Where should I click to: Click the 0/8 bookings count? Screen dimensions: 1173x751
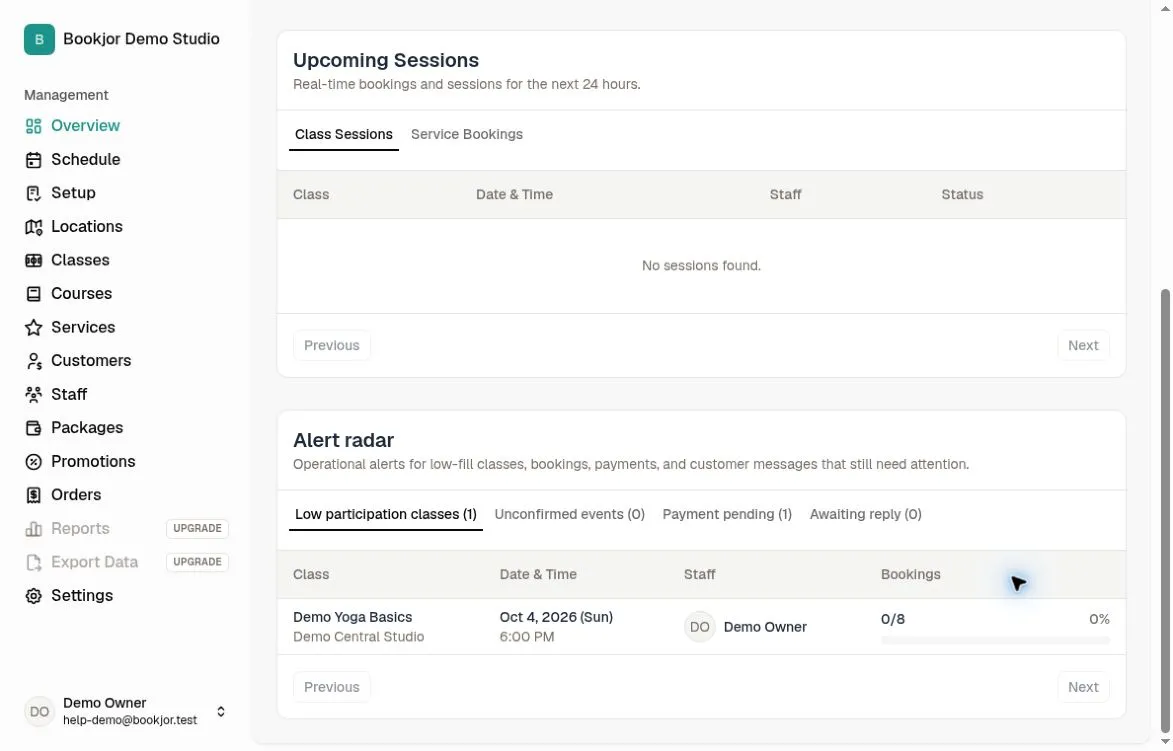[892, 619]
